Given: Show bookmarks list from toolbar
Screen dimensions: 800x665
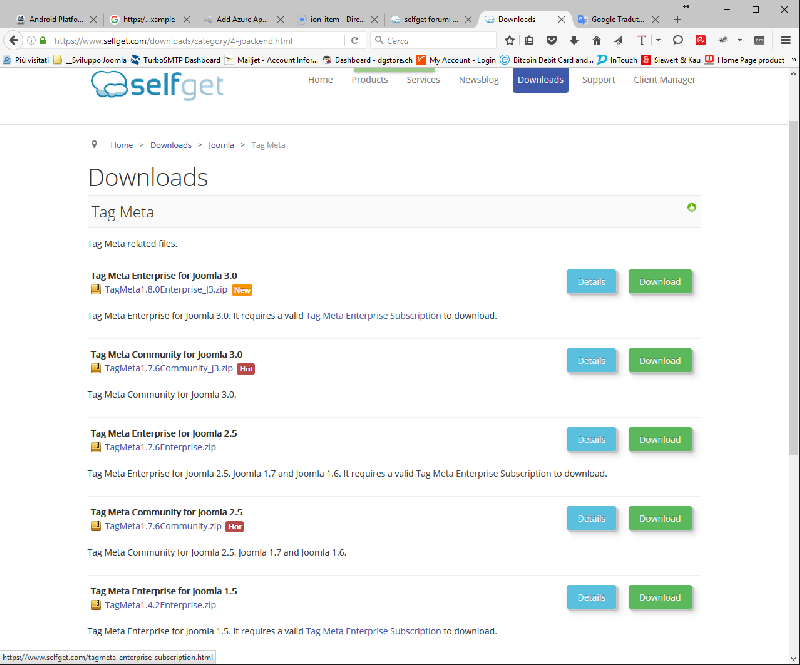Looking at the screenshot, I should coord(529,40).
